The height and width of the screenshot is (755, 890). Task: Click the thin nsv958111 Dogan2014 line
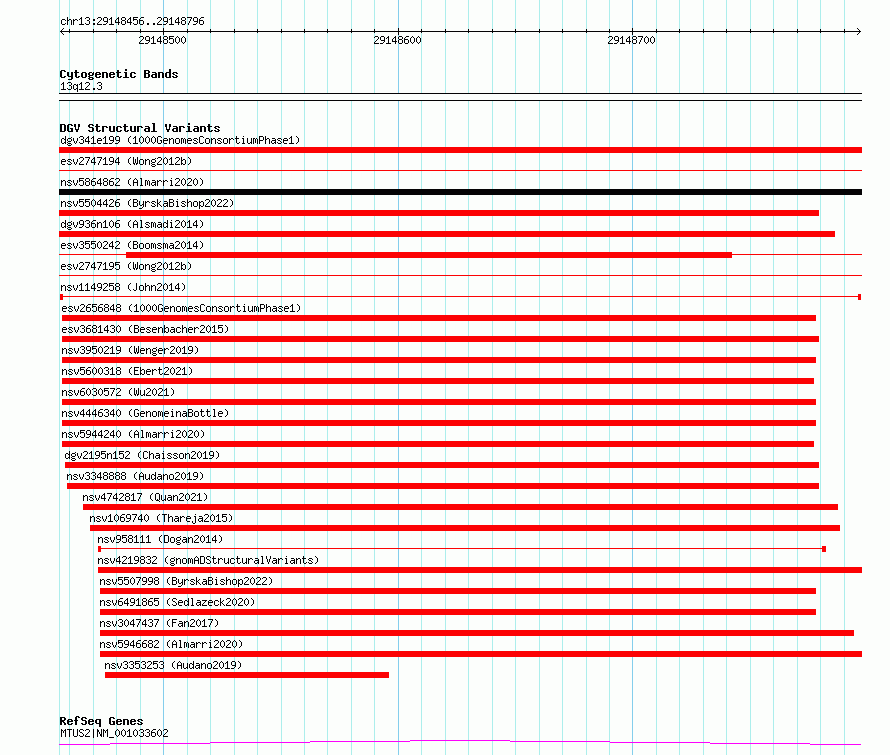(x=462, y=549)
